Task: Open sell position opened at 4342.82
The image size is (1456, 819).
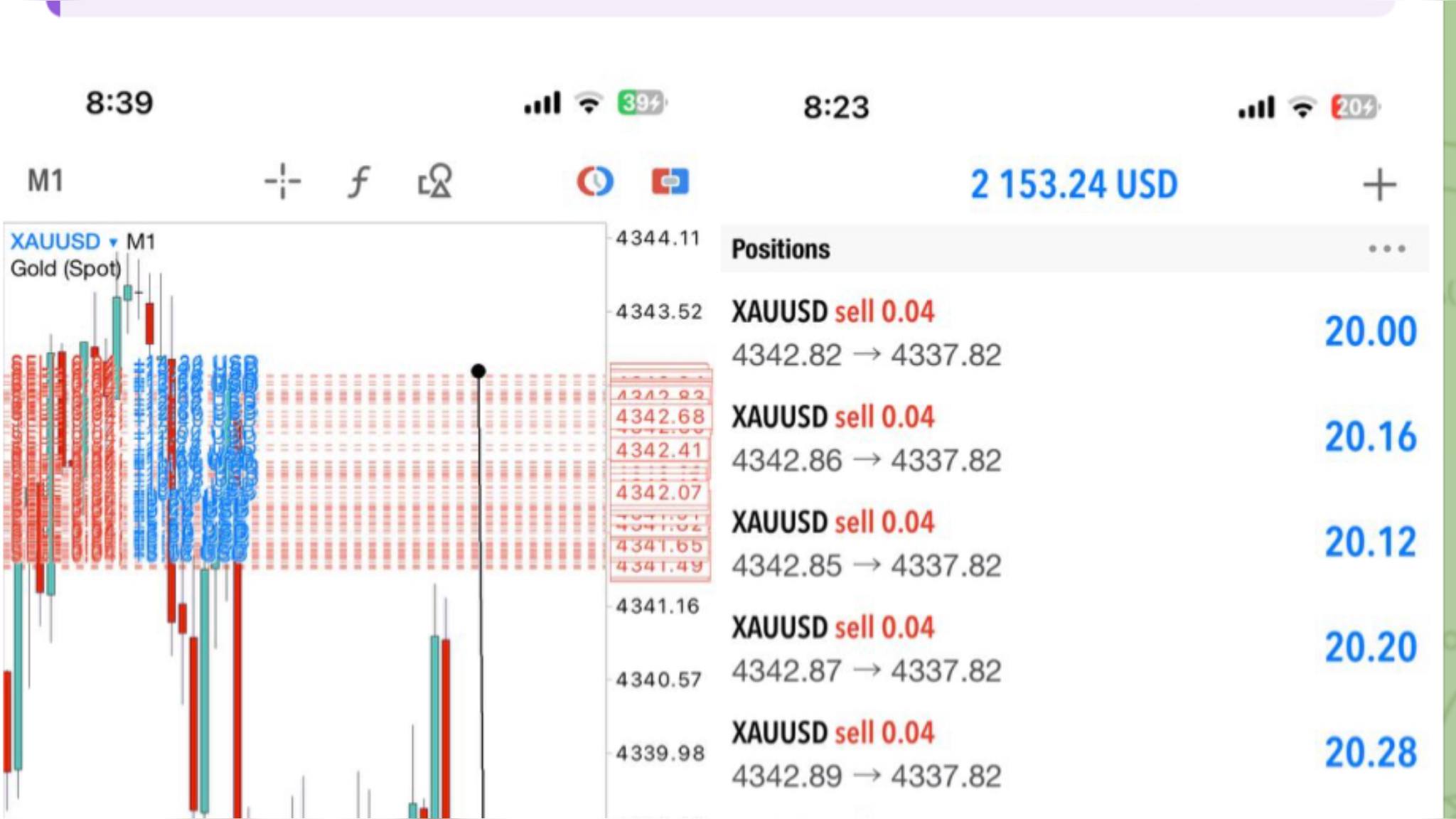Action: pyautogui.click(x=1074, y=333)
